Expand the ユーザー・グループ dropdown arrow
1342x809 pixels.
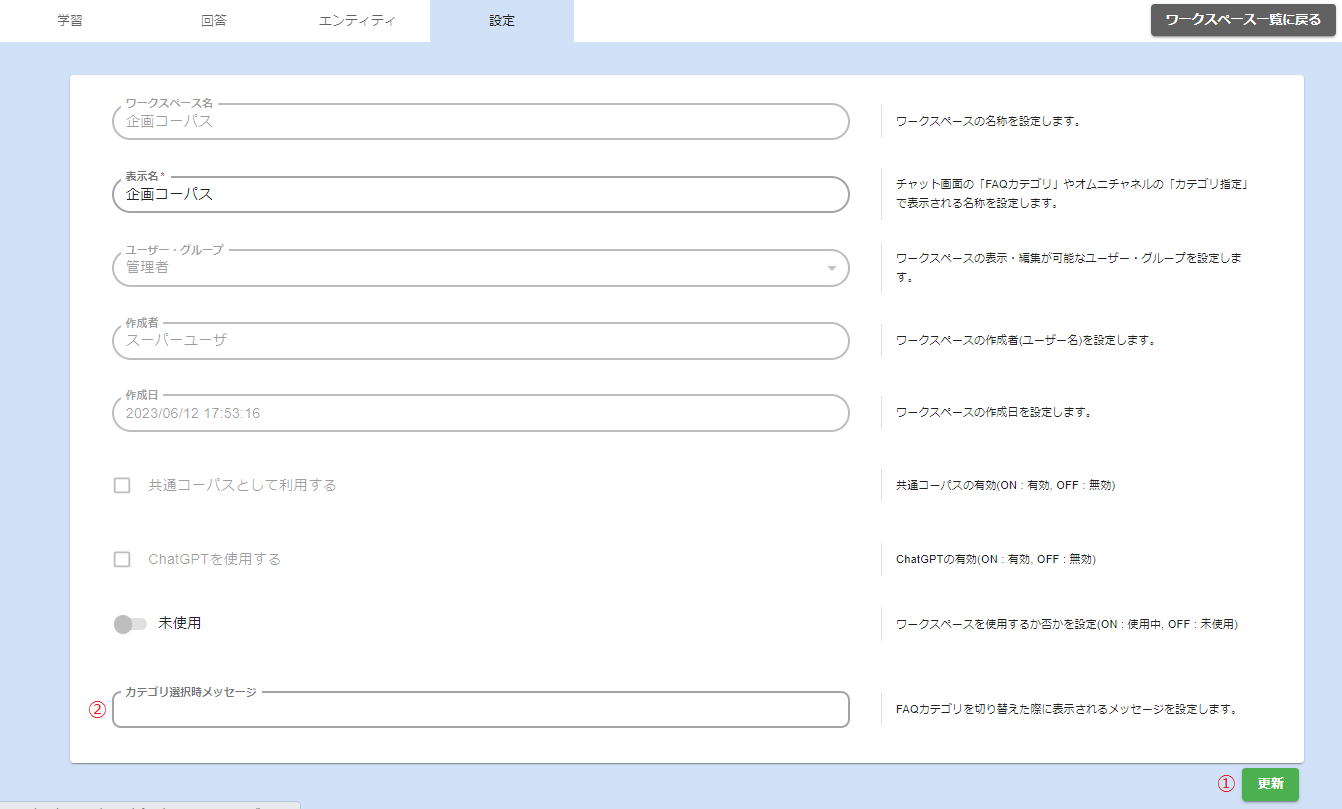[831, 268]
